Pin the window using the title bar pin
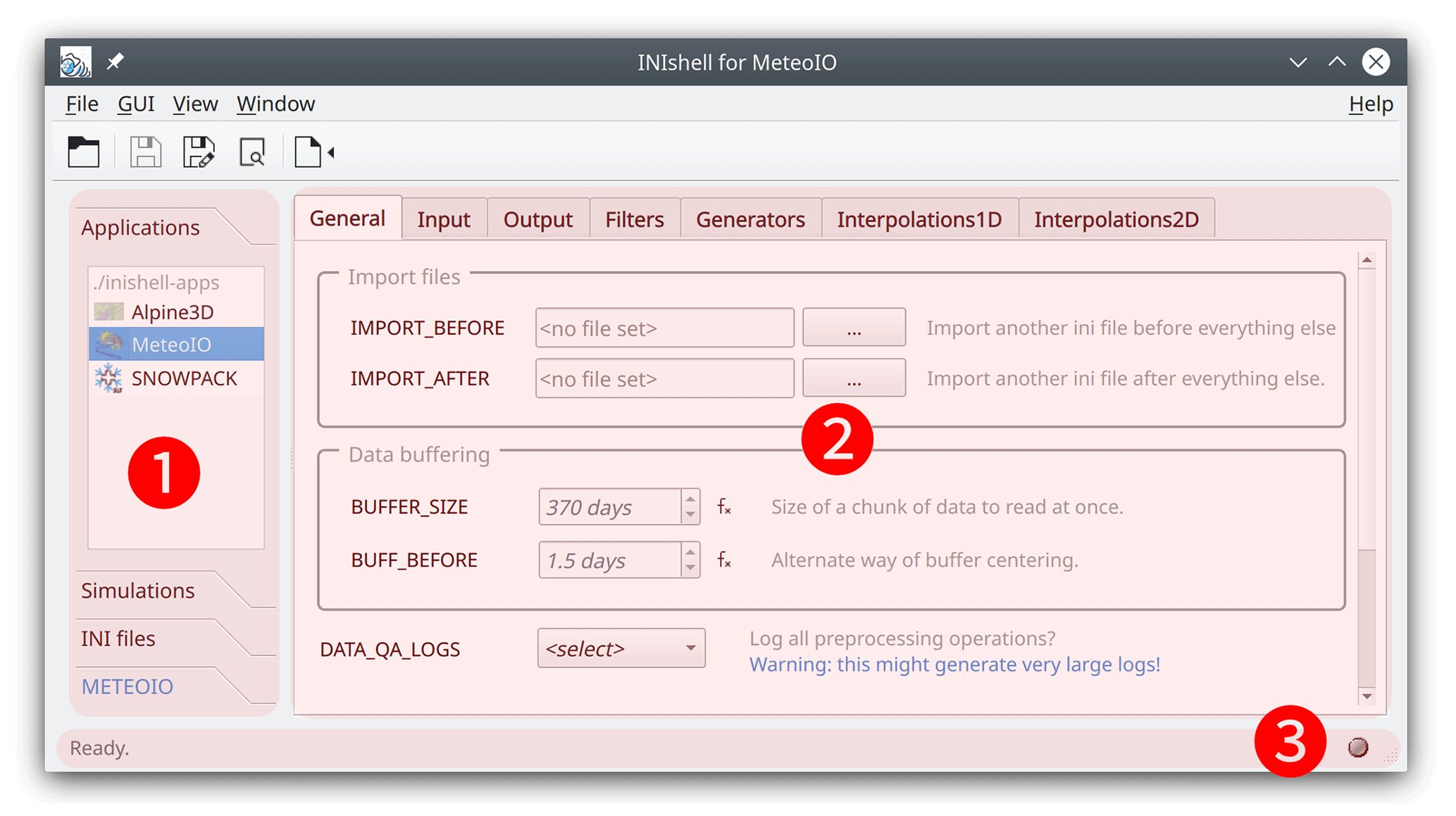This screenshot has width=1456, height=816. 115,62
